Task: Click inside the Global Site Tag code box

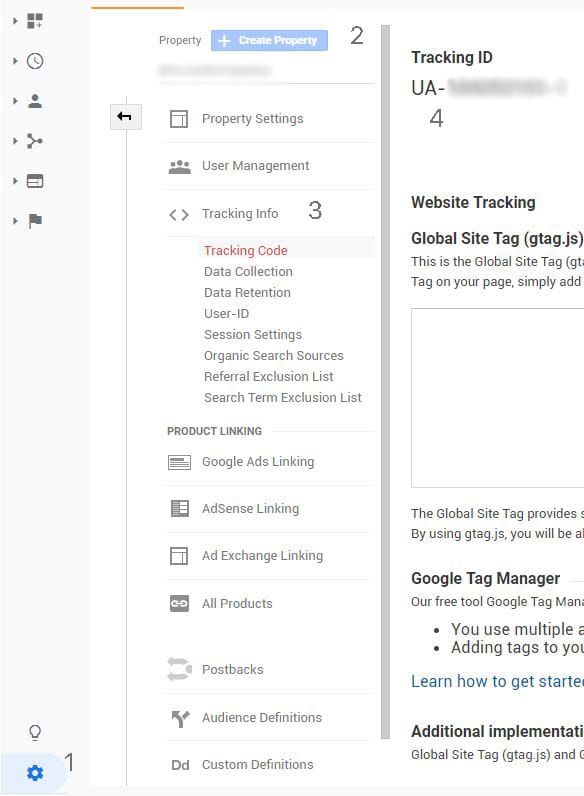Action: point(498,397)
